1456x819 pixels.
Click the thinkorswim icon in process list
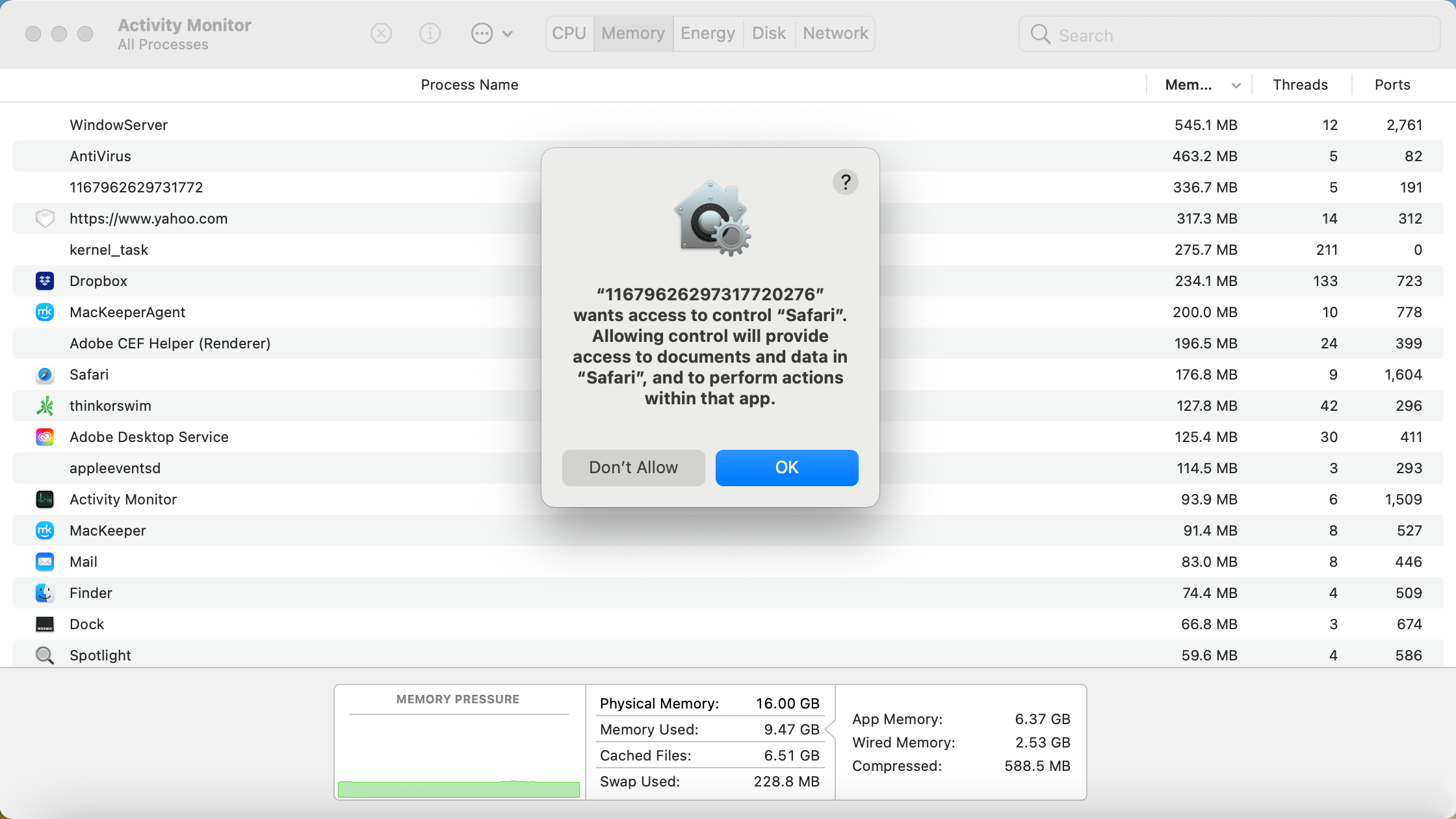45,405
